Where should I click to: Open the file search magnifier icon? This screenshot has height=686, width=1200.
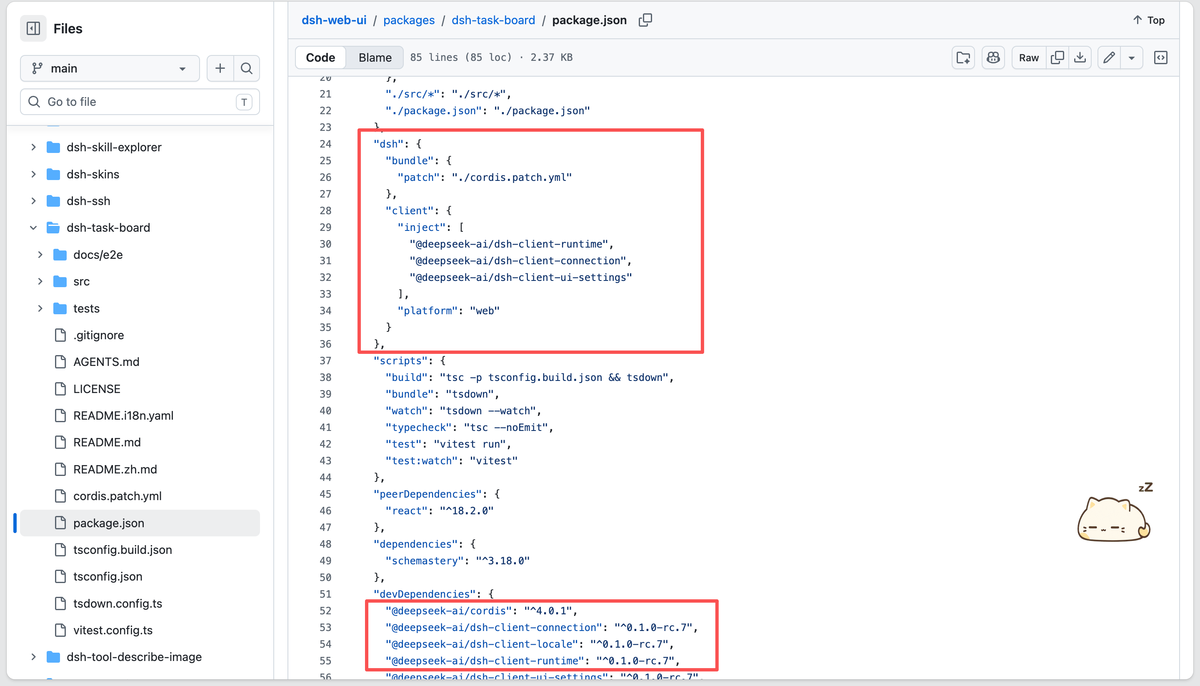(x=247, y=69)
